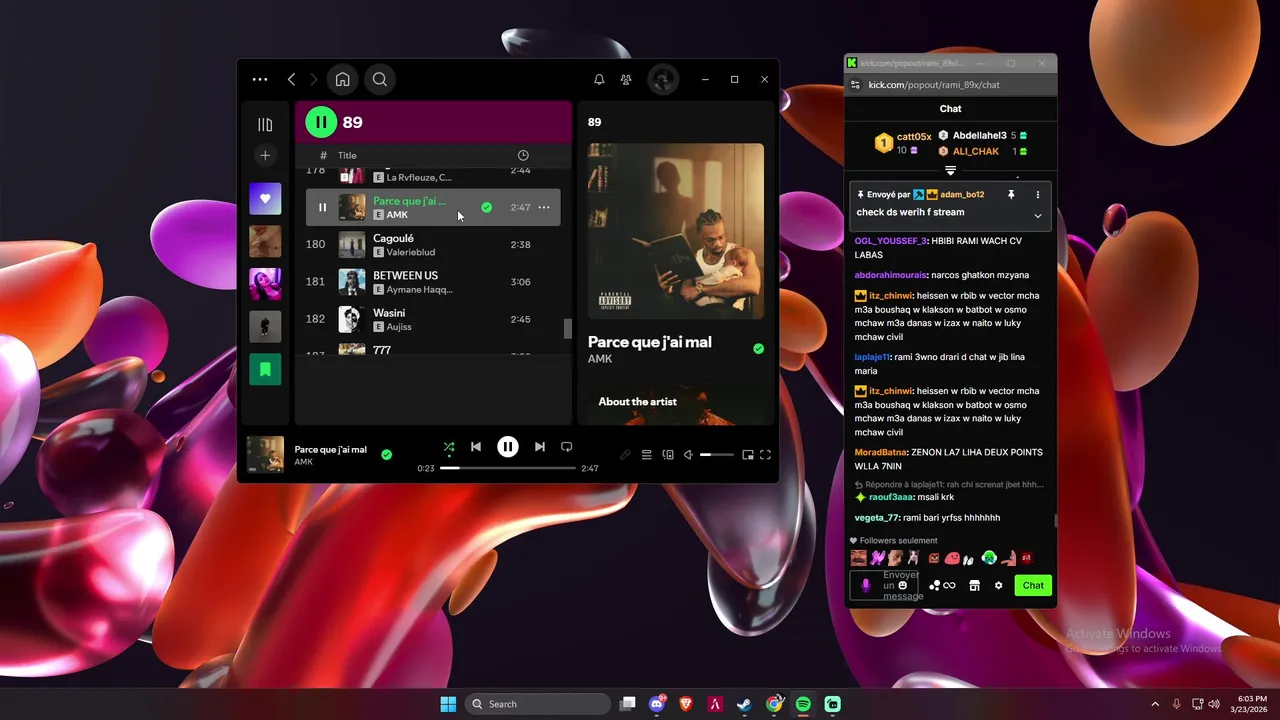Screen dimensions: 1280x720
Task: Toggle shuffle playback
Action: point(449,447)
